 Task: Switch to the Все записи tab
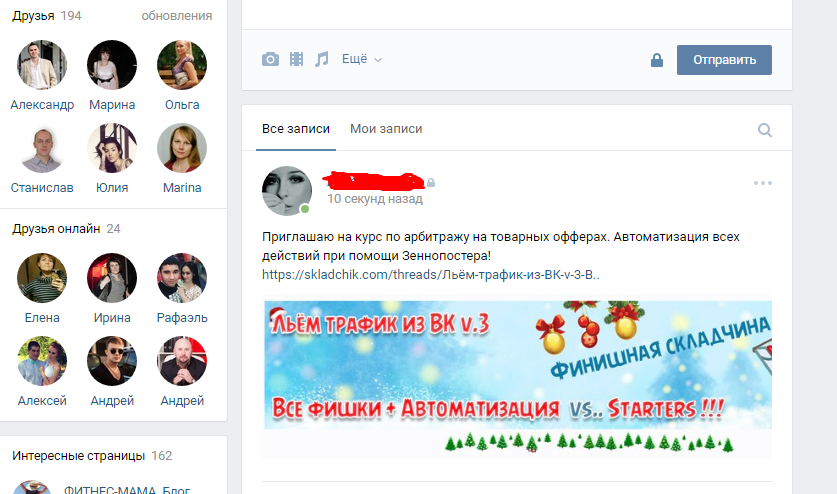296,129
